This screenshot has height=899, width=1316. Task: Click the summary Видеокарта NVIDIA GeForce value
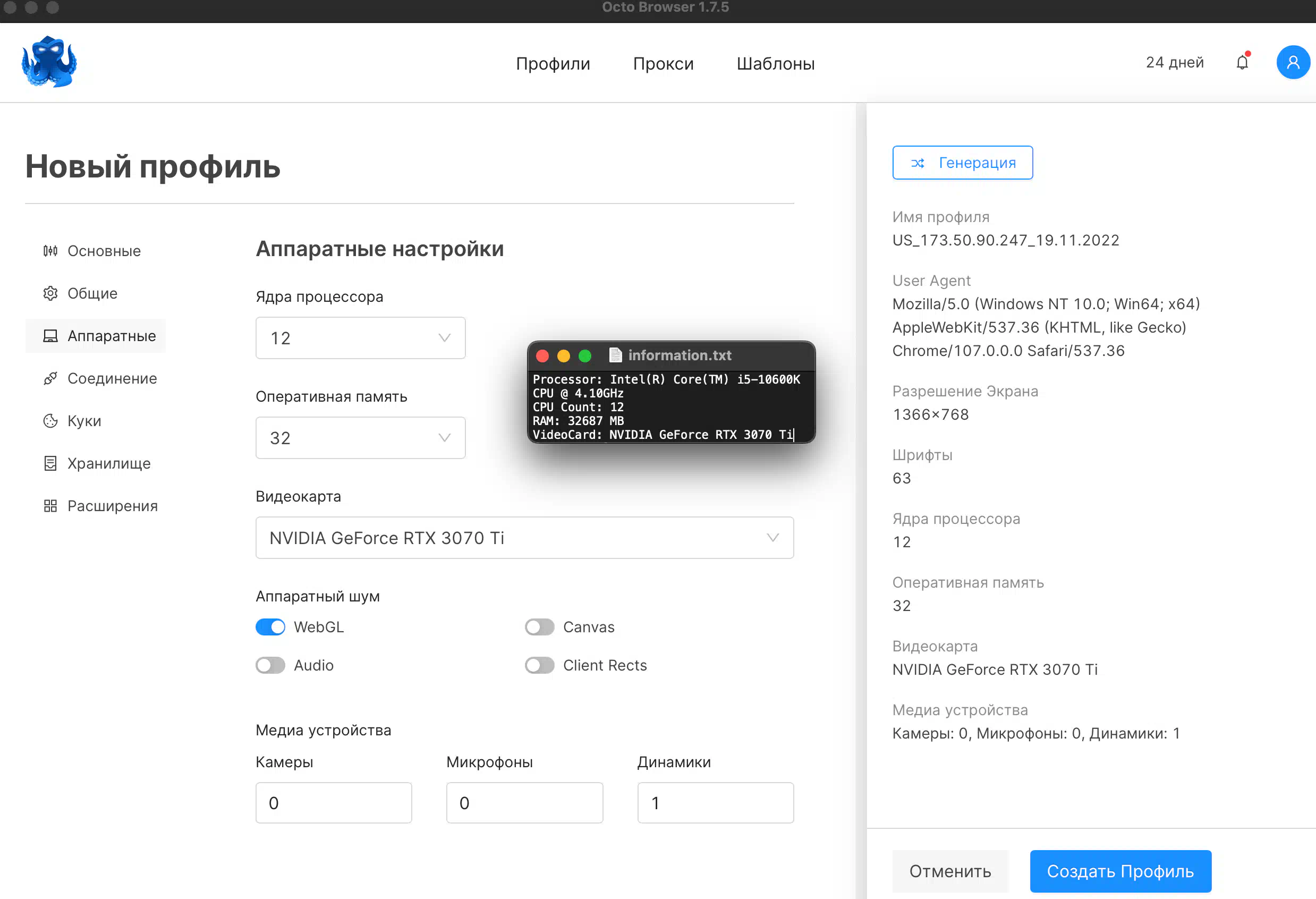click(x=995, y=669)
